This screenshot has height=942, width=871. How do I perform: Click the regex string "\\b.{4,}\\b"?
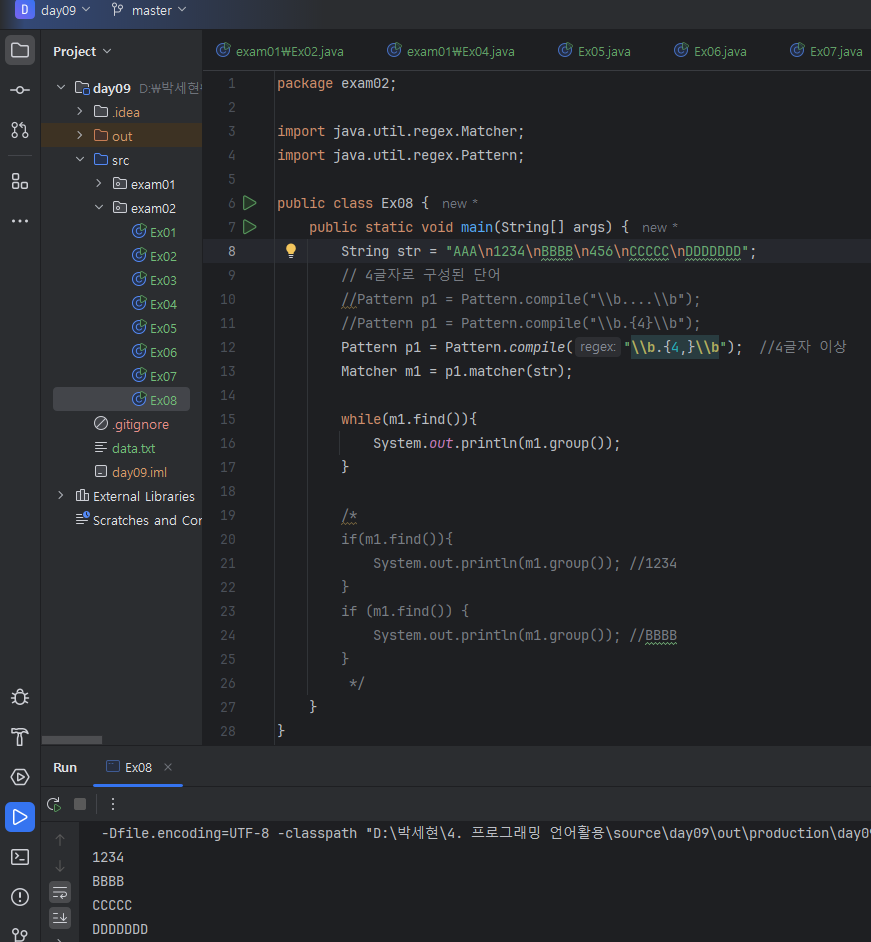pyautogui.click(x=675, y=347)
